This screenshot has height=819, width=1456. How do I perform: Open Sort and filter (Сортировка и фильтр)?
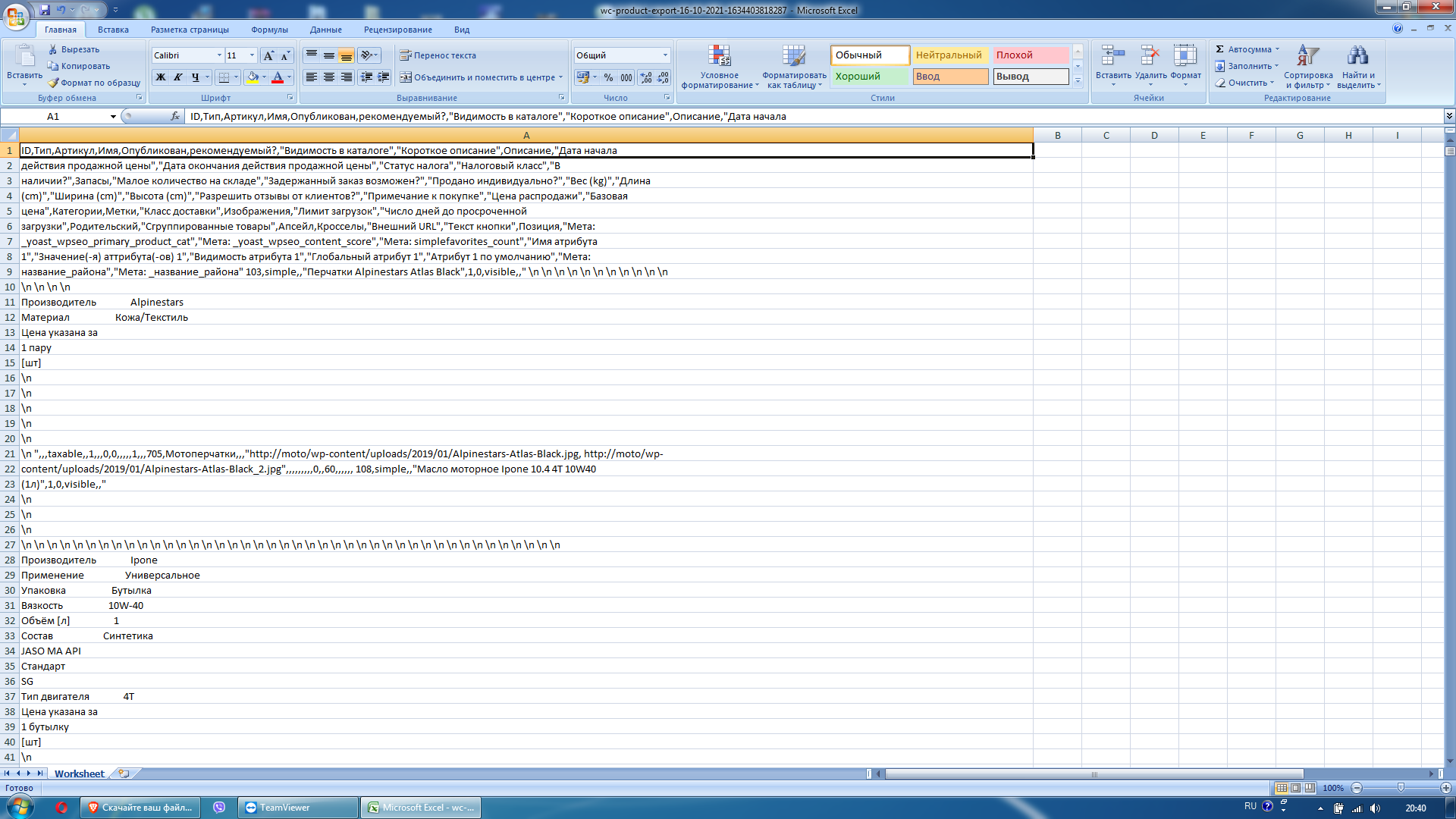[1308, 67]
